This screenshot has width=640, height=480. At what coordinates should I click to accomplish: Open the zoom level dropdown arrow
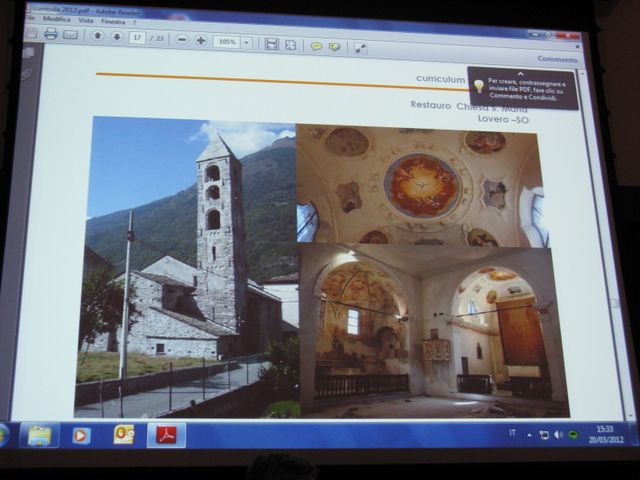pyautogui.click(x=246, y=42)
